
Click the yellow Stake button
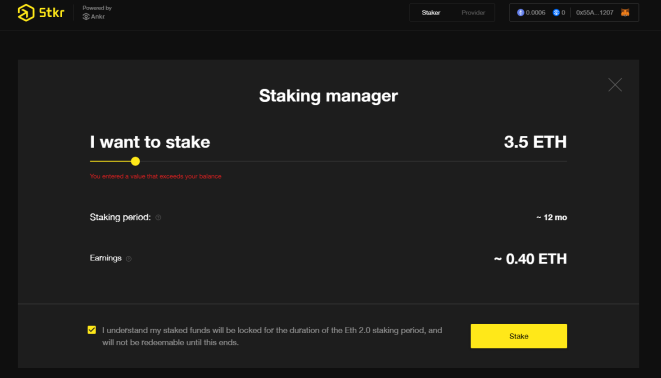[519, 336]
